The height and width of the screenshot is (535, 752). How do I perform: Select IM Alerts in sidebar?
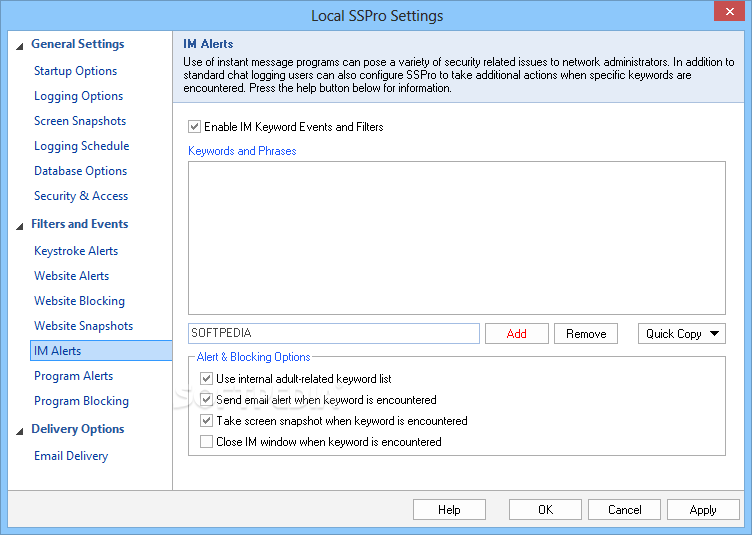(x=101, y=350)
